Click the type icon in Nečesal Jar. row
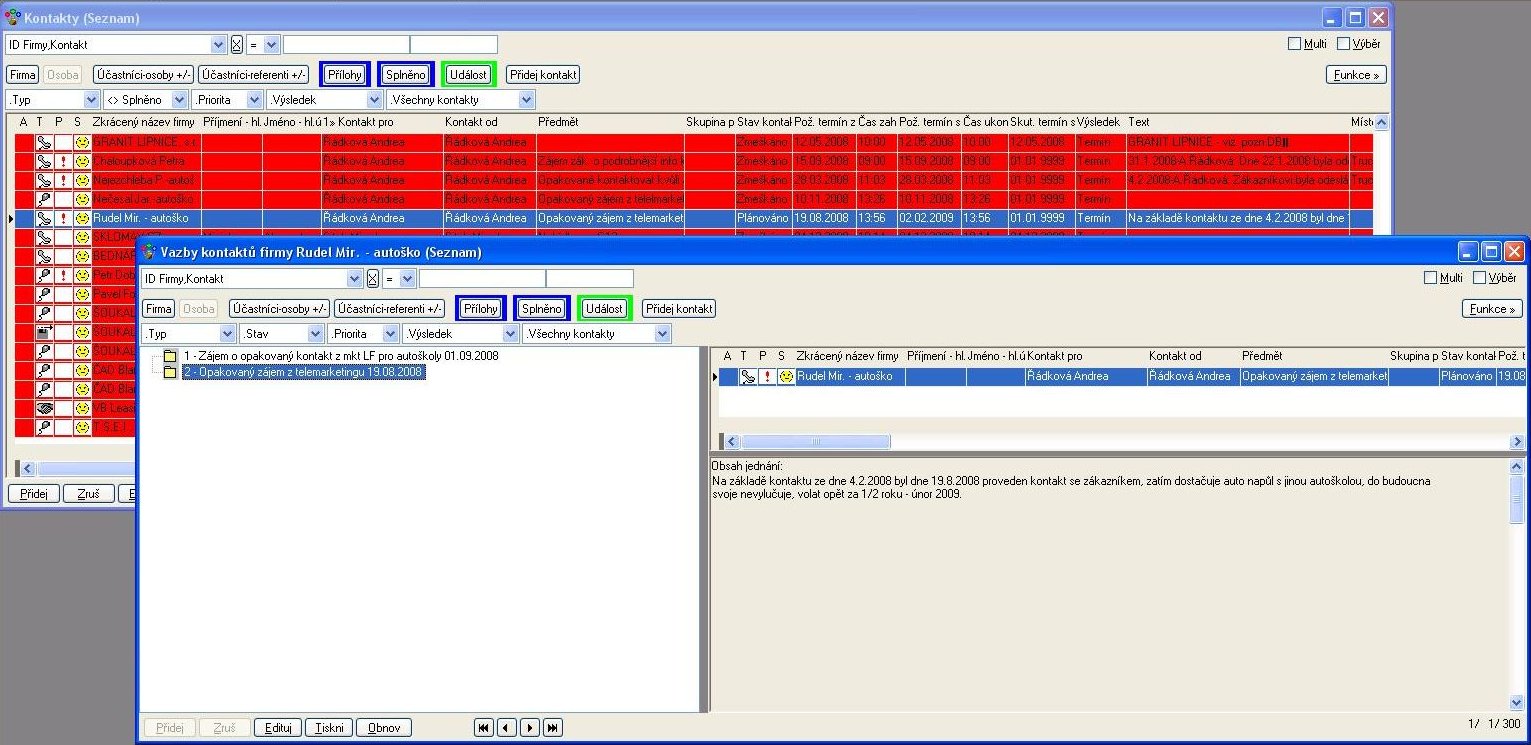This screenshot has width=1531, height=745. [44, 199]
